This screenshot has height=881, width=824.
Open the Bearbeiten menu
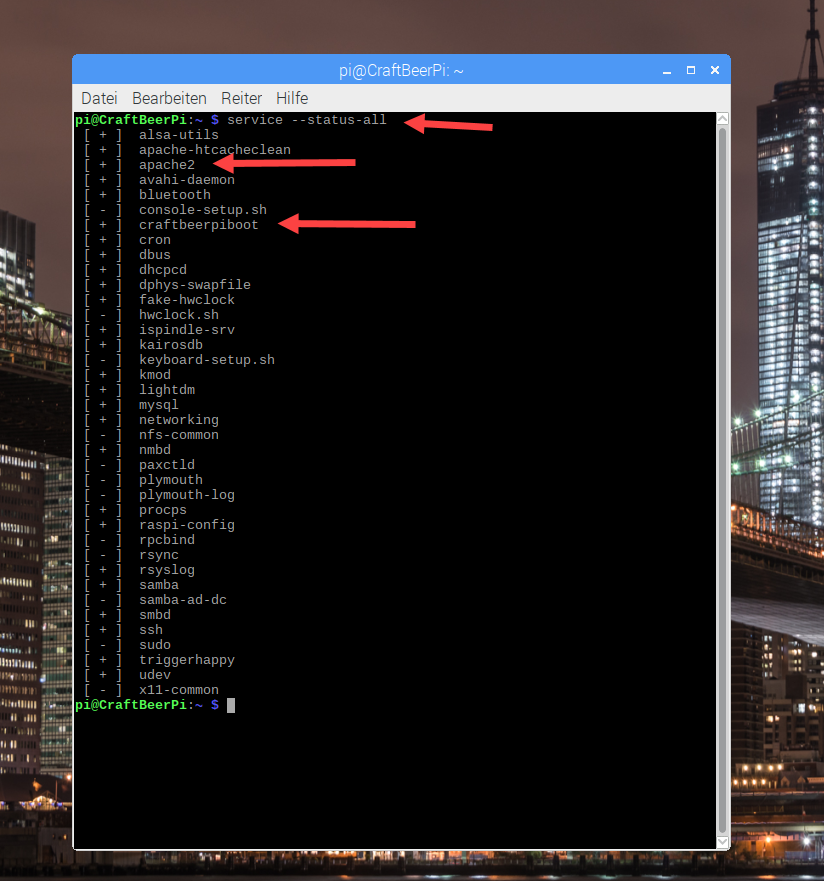169,98
